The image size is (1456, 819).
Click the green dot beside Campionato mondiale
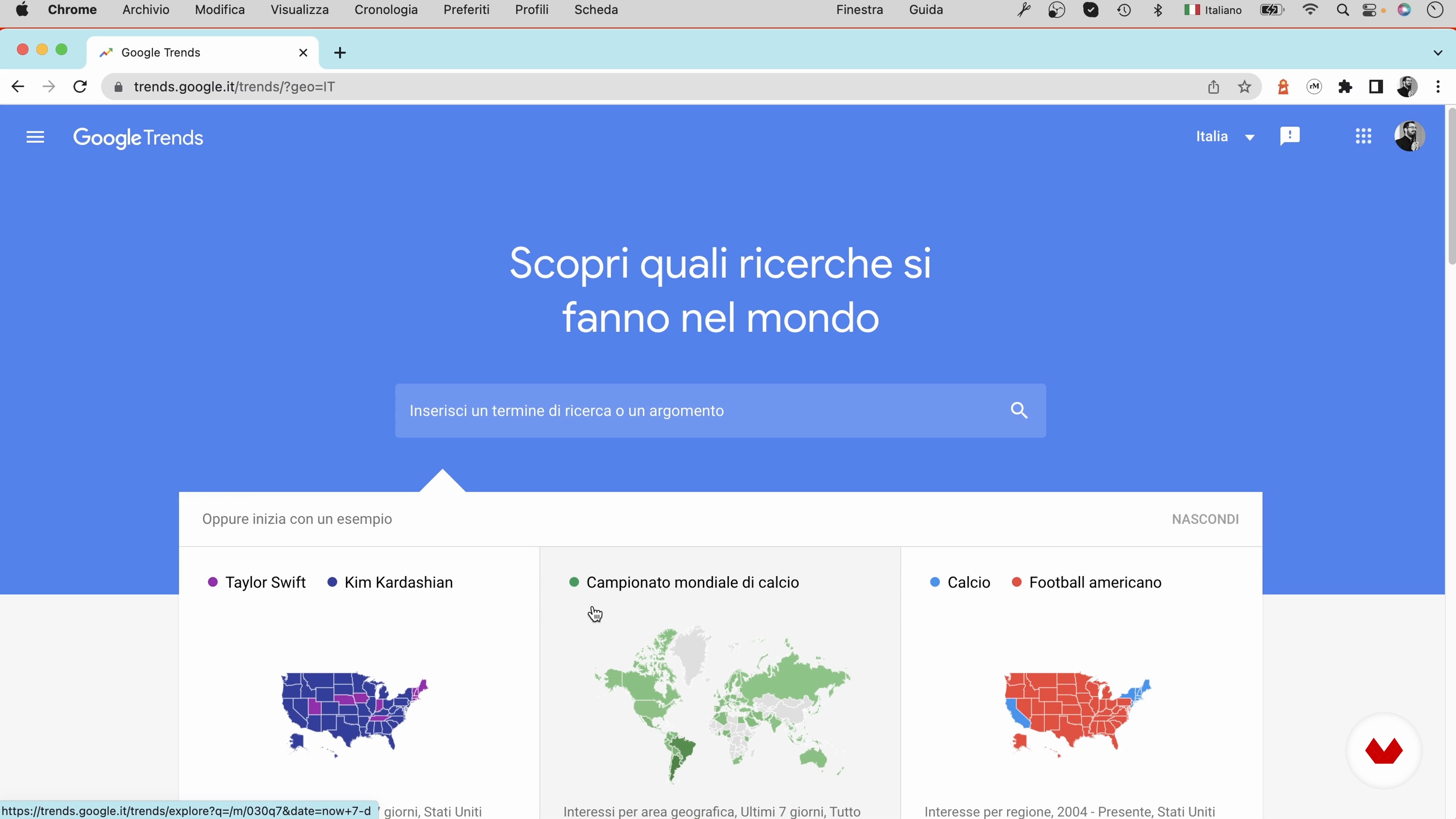[x=574, y=582]
